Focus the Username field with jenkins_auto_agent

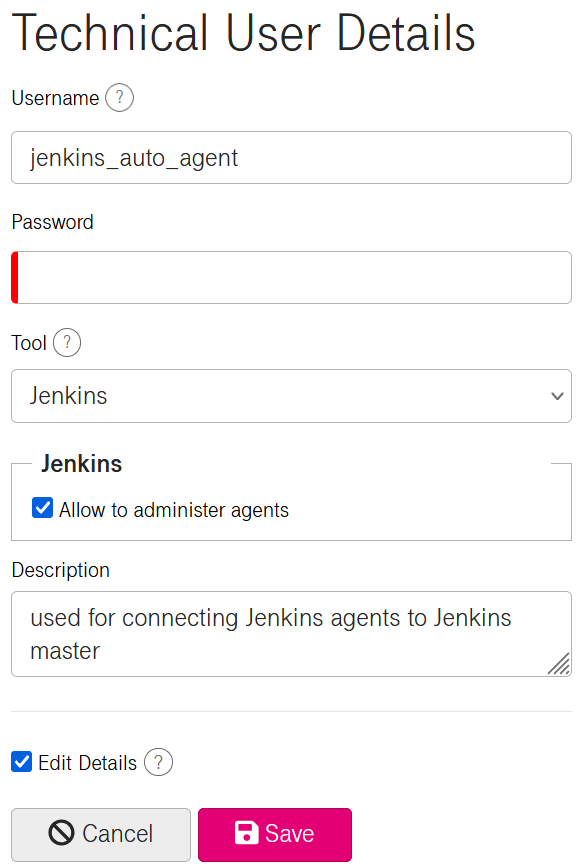(x=291, y=158)
